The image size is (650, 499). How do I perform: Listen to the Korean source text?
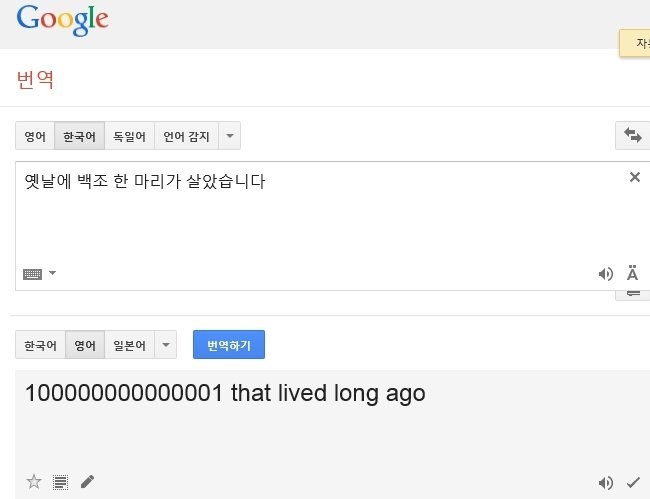tap(605, 273)
